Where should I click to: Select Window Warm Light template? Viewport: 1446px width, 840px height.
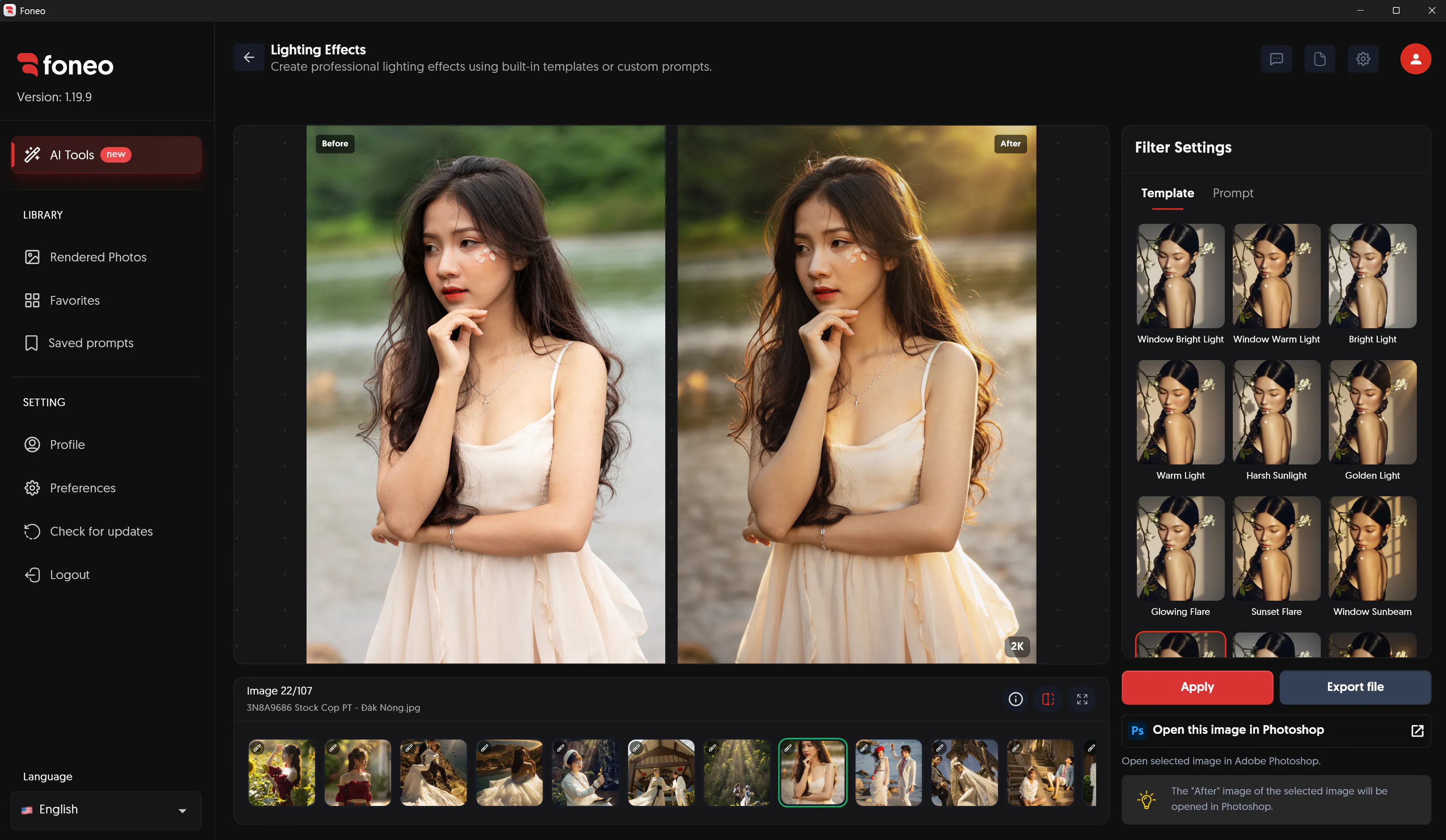pos(1276,276)
